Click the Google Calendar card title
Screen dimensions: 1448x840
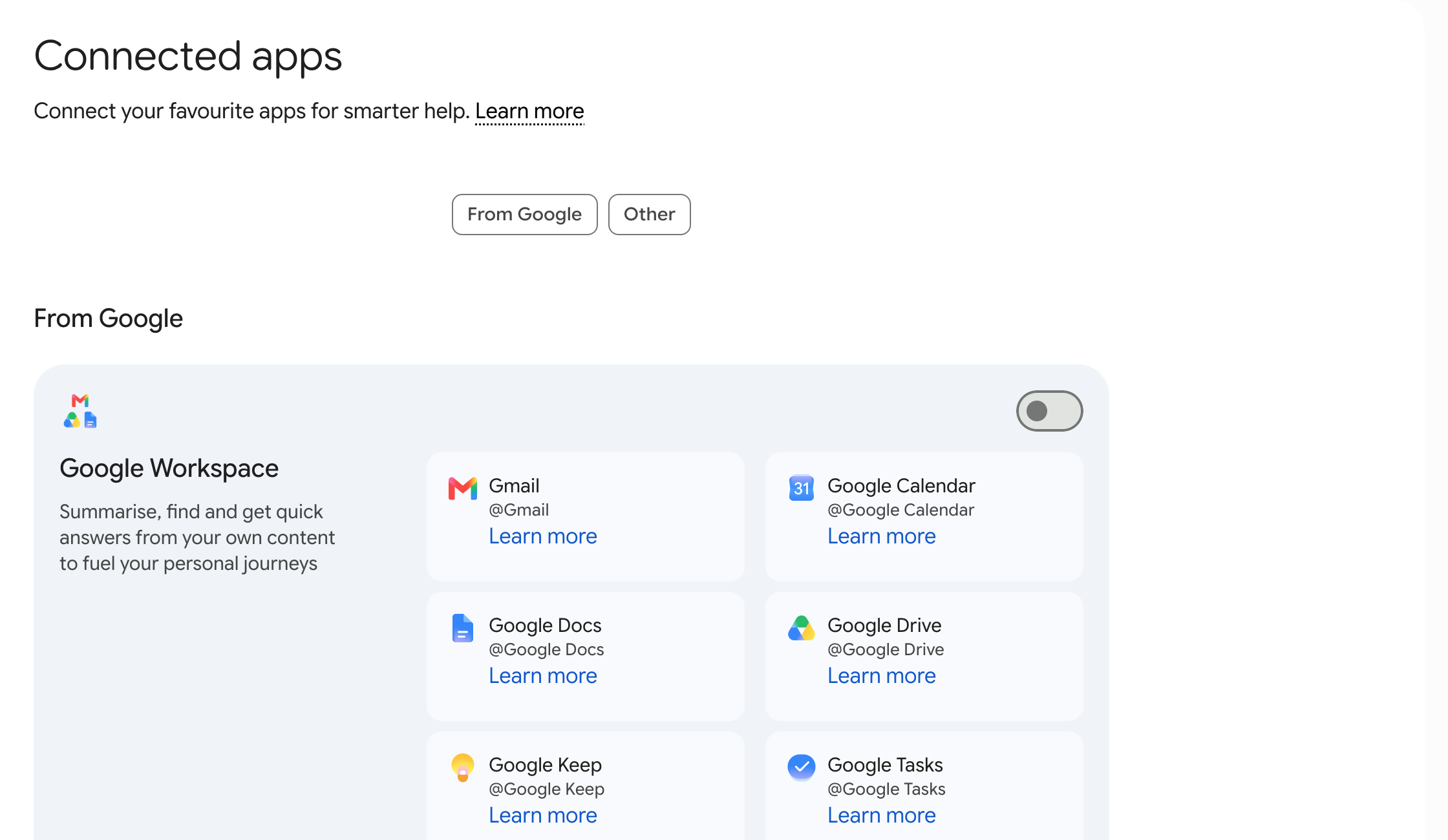pos(901,486)
